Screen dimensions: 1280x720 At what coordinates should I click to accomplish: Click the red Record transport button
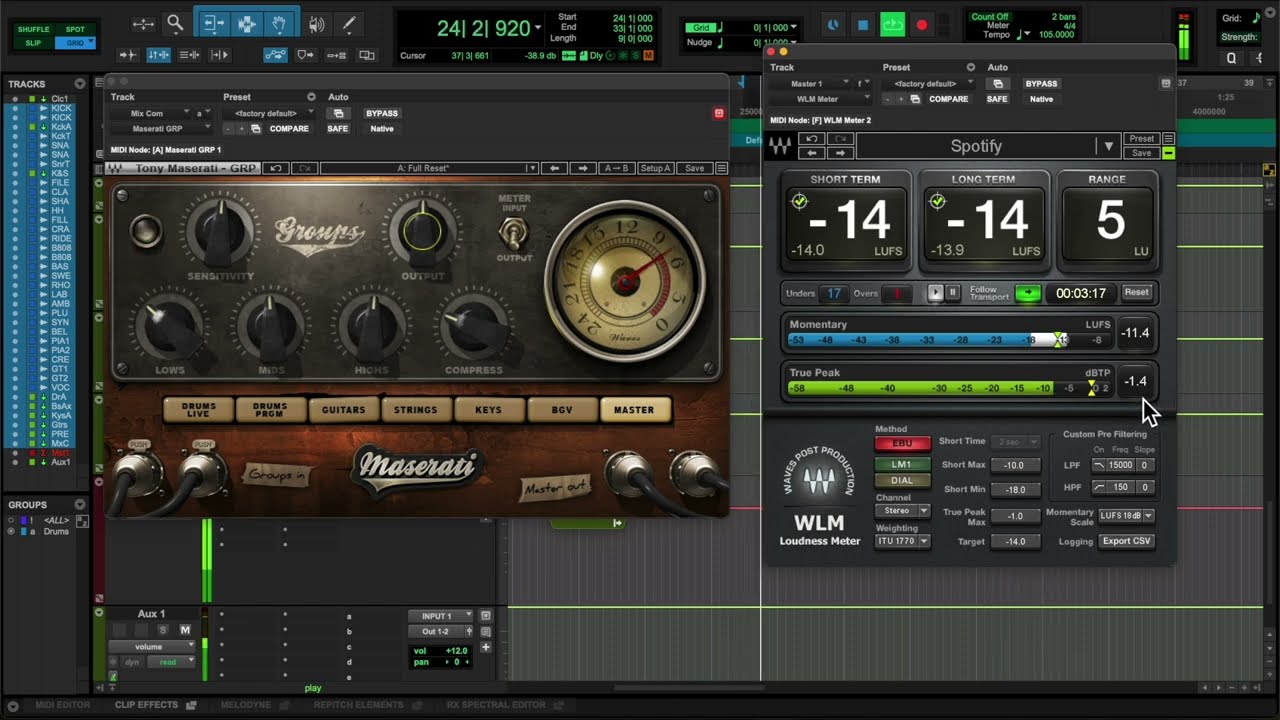tap(921, 25)
